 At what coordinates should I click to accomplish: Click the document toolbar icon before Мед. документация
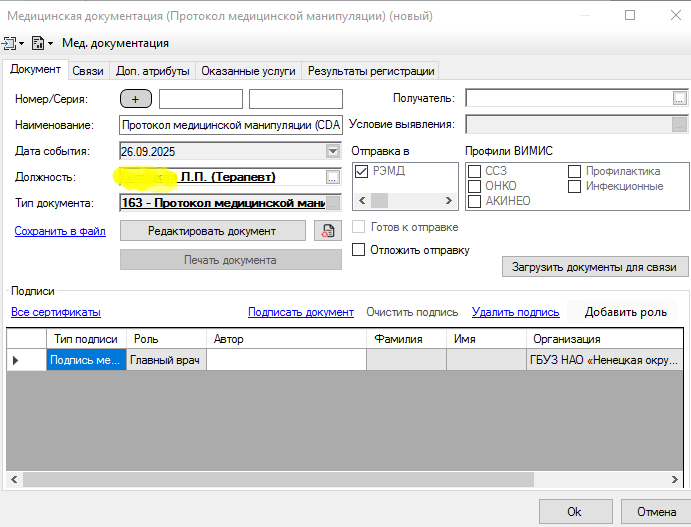pyautogui.click(x=40, y=43)
